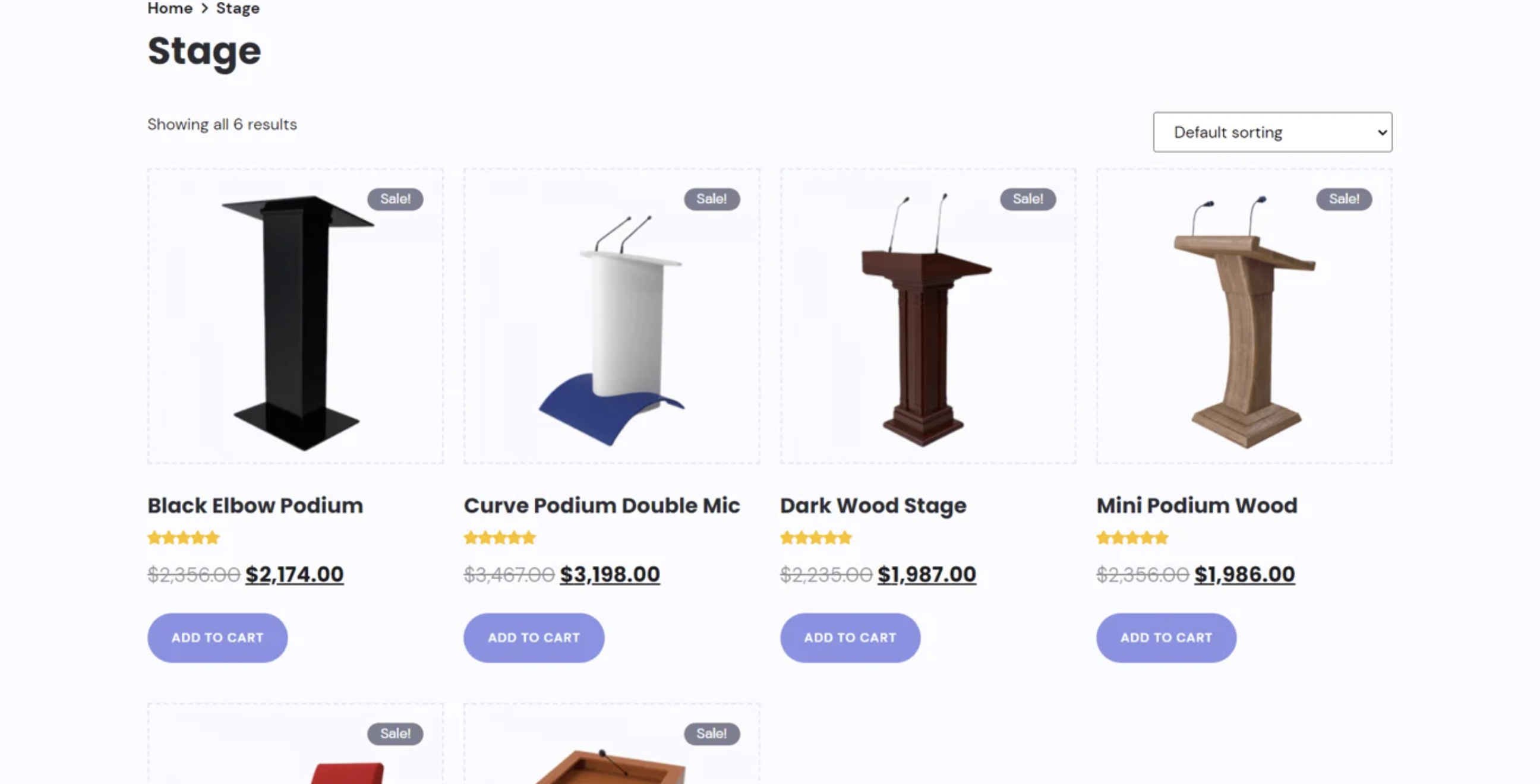
Task: Click the Black Elbow Podium title
Action: [x=255, y=505]
